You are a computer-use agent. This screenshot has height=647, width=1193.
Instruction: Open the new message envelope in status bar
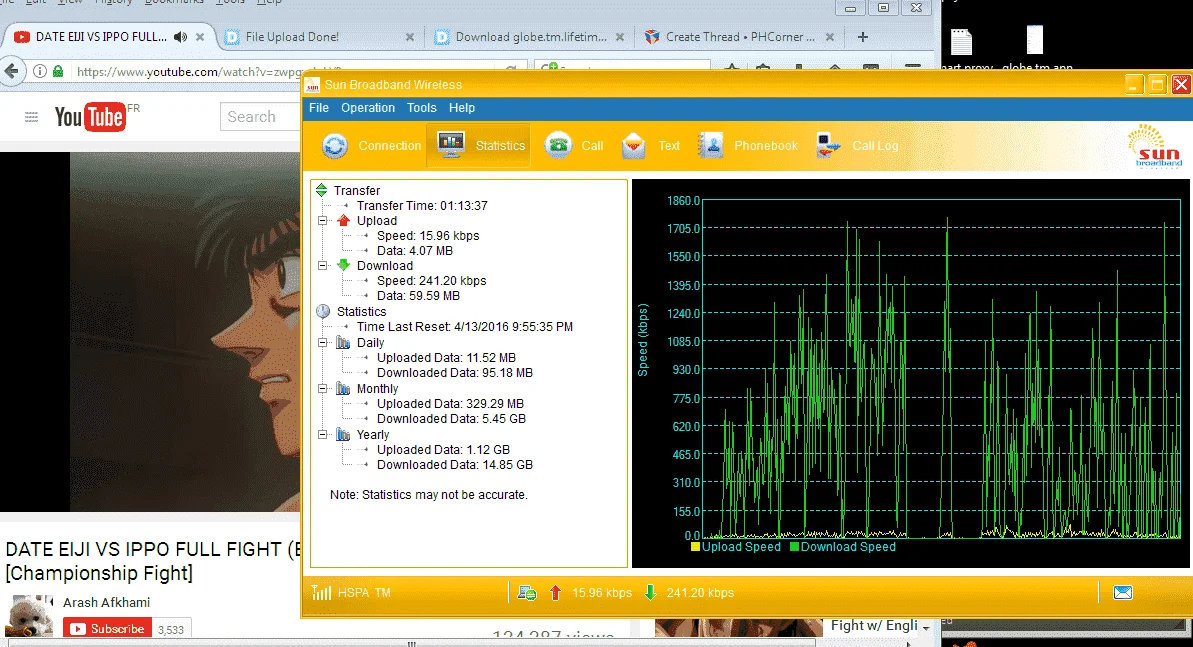1123,592
